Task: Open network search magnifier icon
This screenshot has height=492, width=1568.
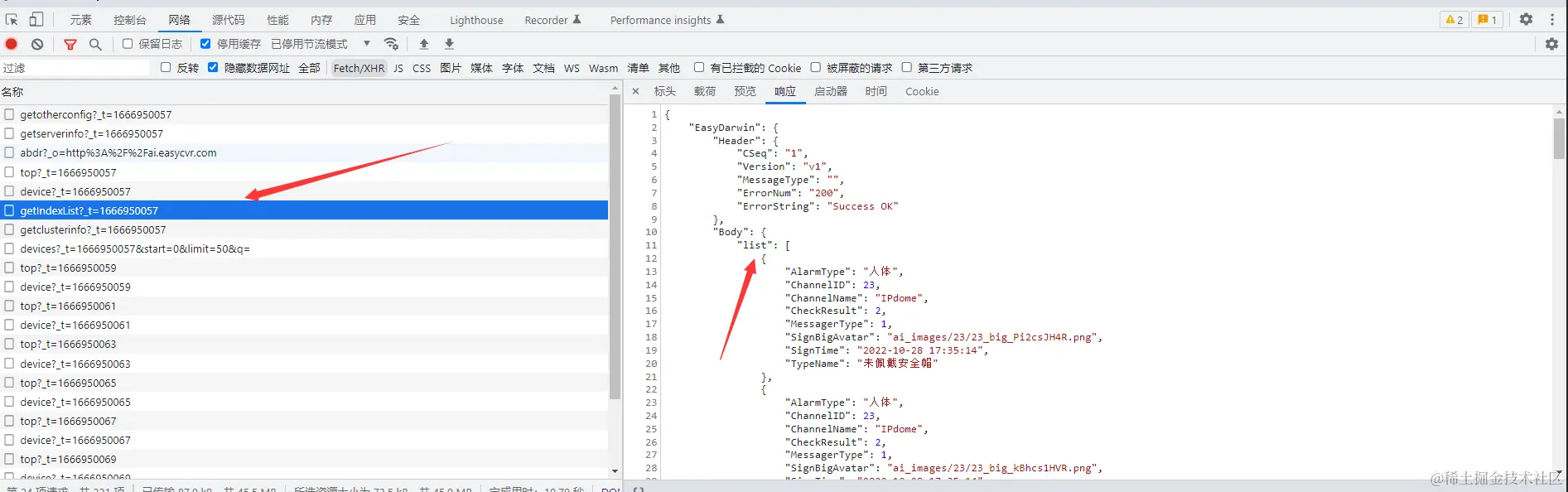Action: 95,44
